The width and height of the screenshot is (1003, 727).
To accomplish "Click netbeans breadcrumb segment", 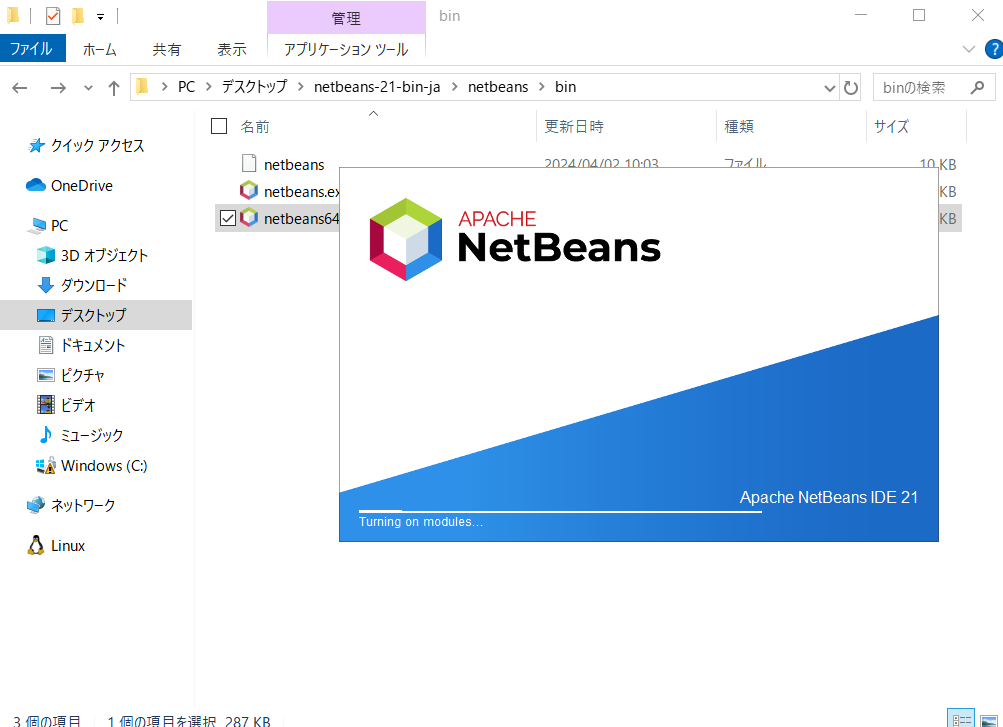I will point(498,87).
